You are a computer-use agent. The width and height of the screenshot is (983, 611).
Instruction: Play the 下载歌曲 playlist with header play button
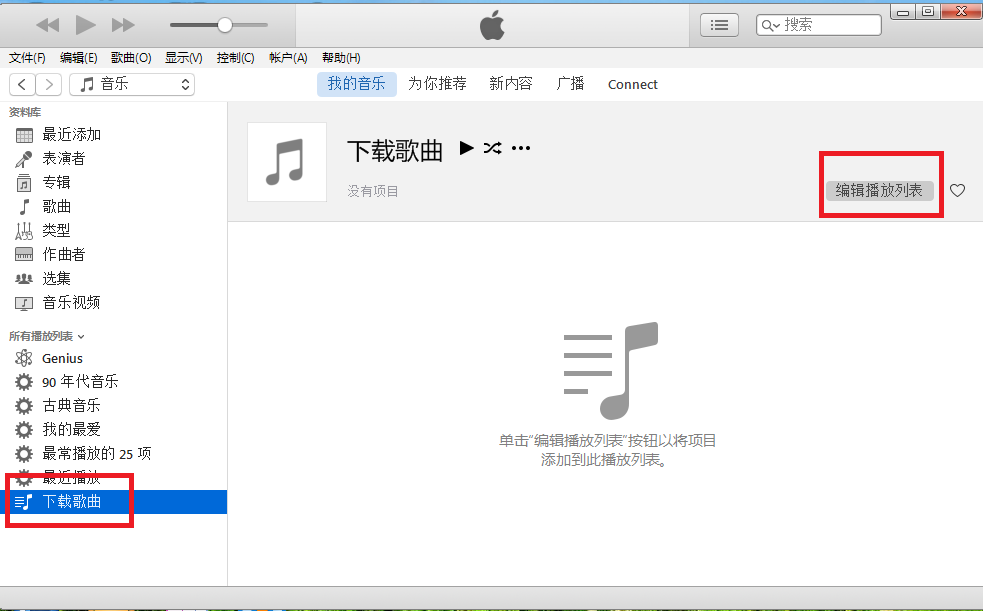466,148
